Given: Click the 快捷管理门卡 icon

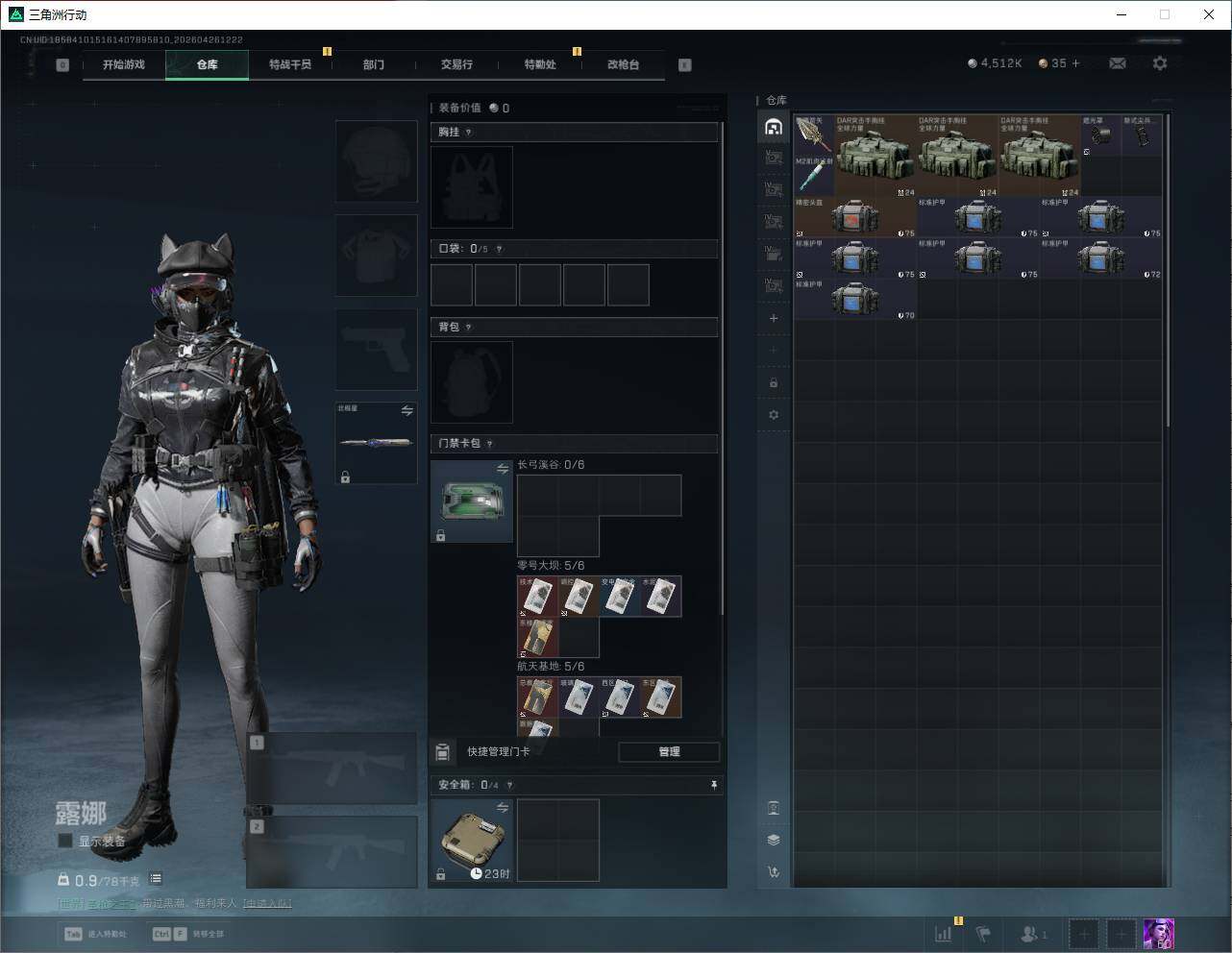Looking at the screenshot, I should 443,752.
